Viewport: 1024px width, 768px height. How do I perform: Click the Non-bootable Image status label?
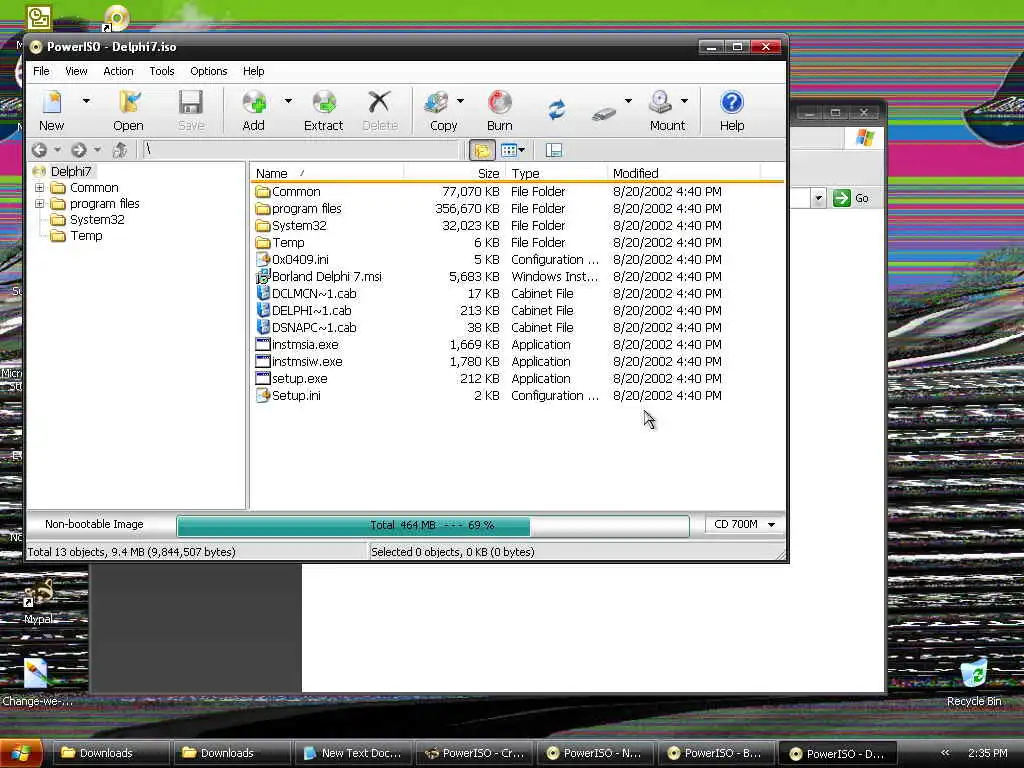[94, 524]
